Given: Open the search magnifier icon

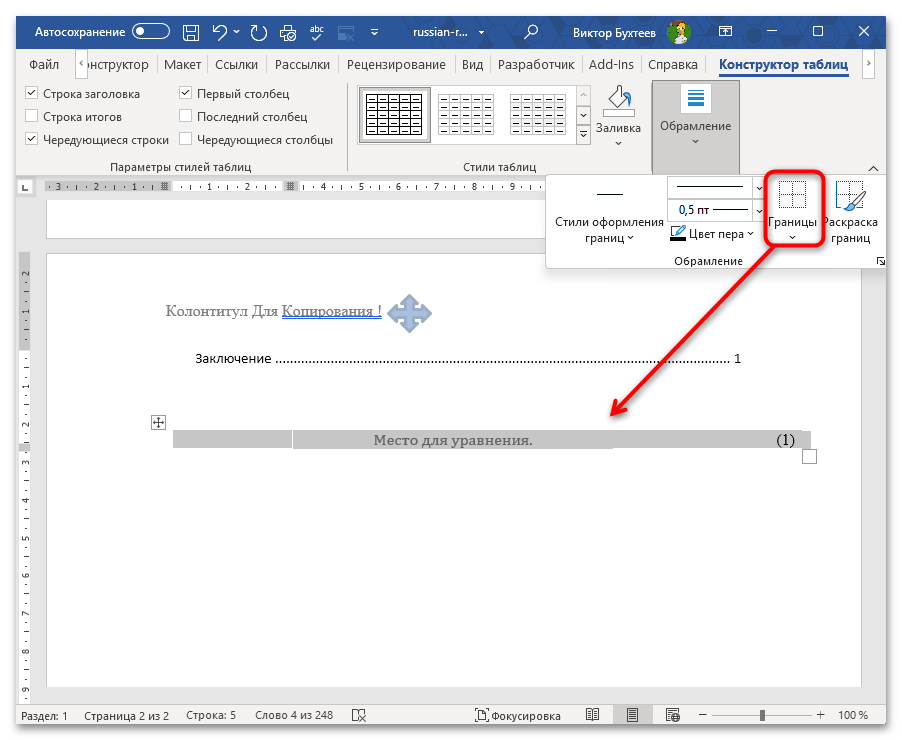Looking at the screenshot, I should point(531,32).
